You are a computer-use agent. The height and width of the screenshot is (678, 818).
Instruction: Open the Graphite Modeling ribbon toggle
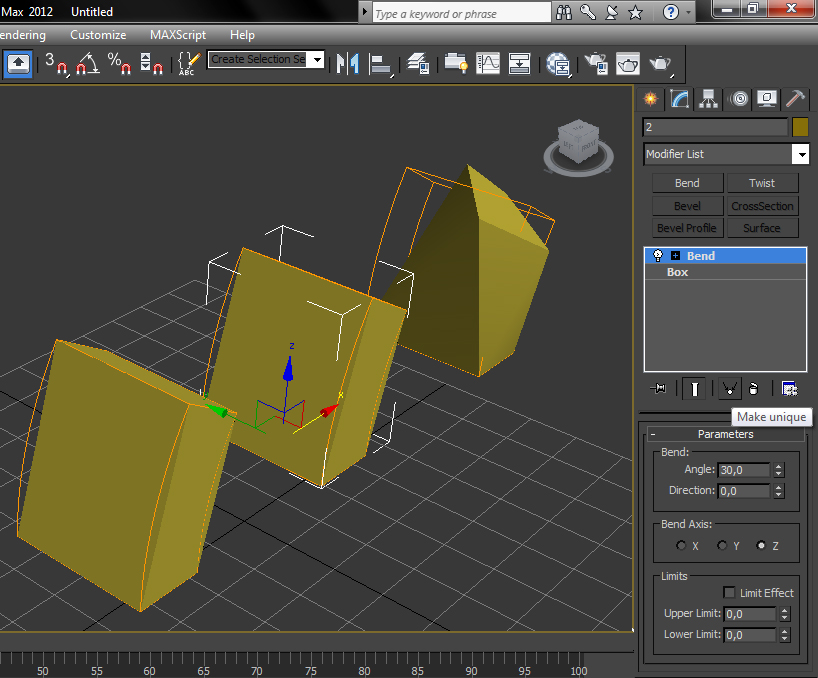456,64
